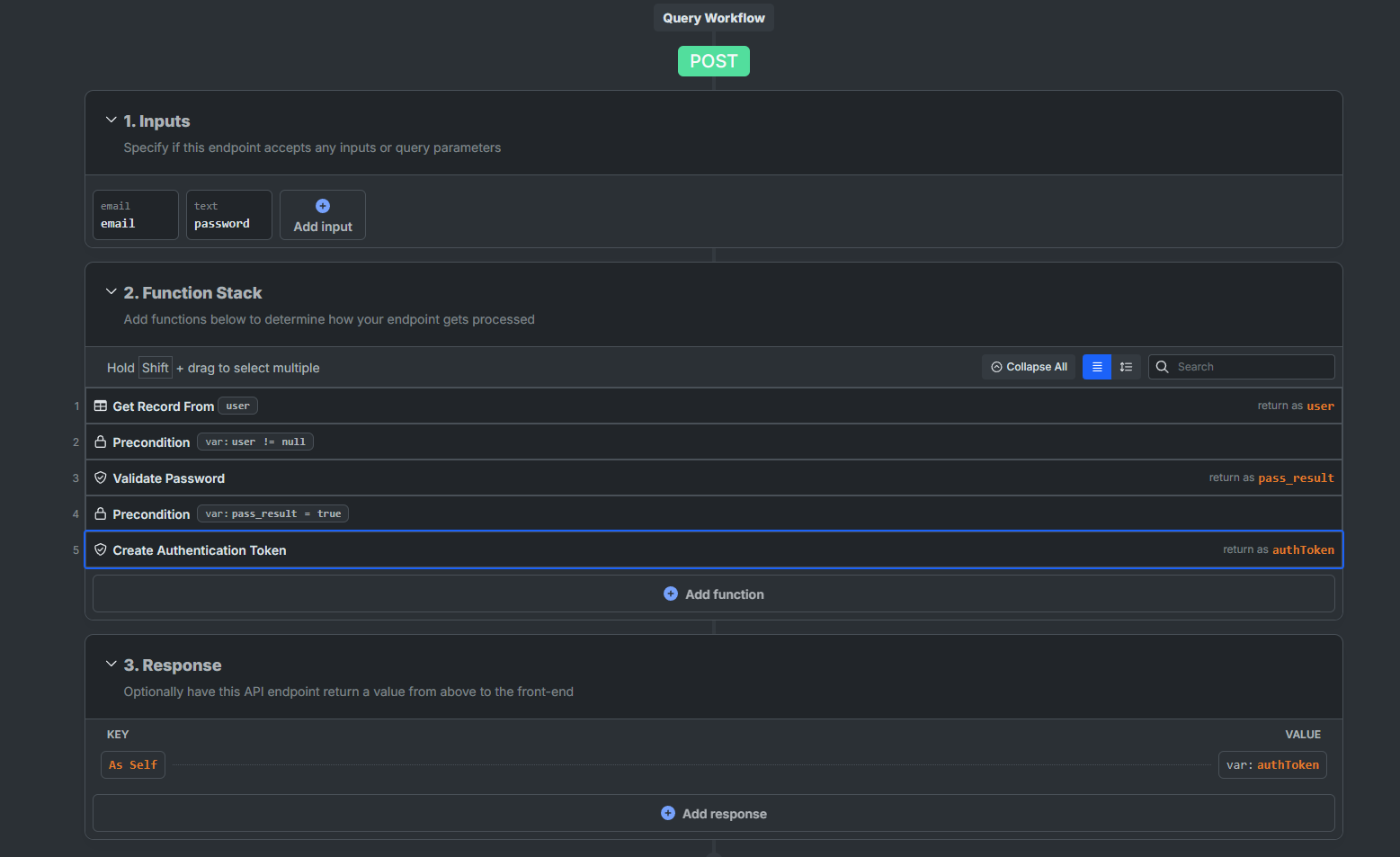Open the email input card
Image resolution: width=1400 pixels, height=857 pixels.
[136, 215]
